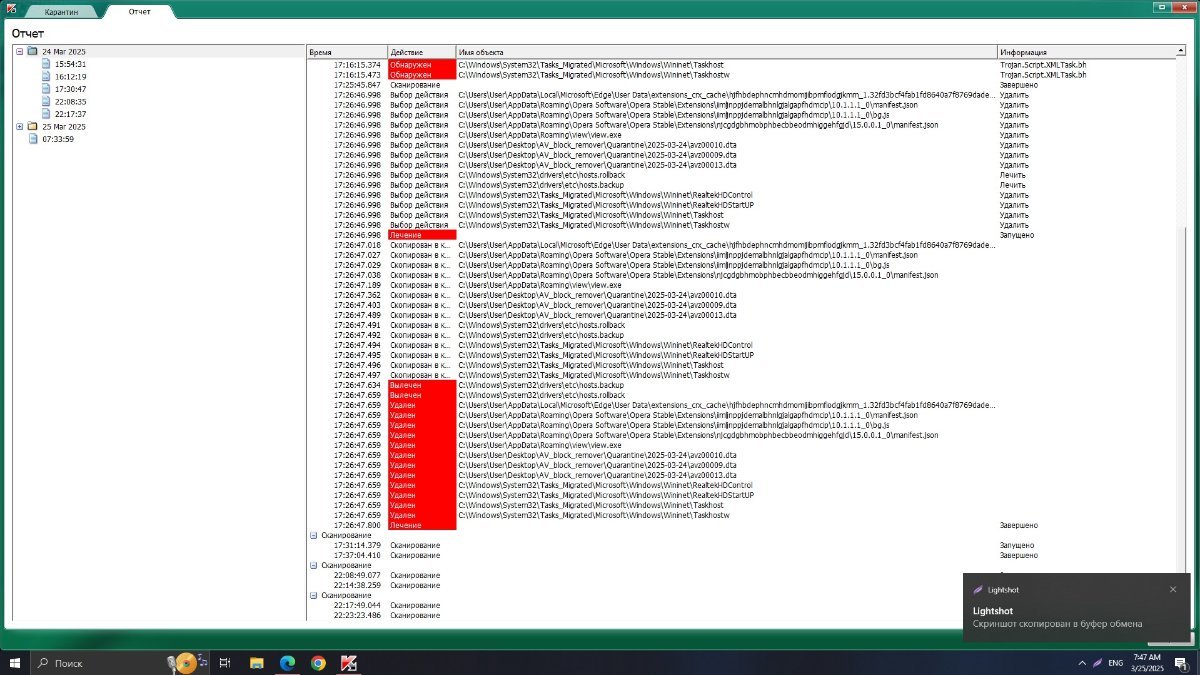The width and height of the screenshot is (1200, 675).
Task: Switch to the Карантин tab
Action: [x=60, y=11]
